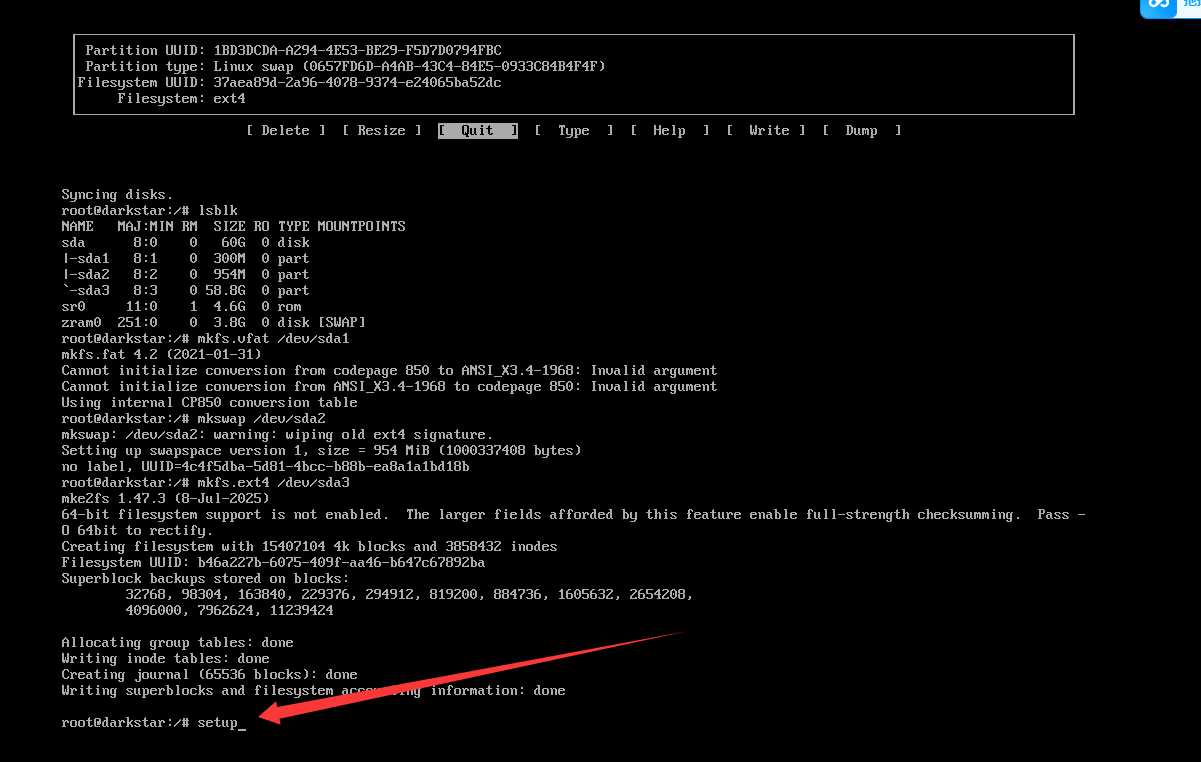Click the sr0 rom device row
Viewport: 1201px width, 762px height.
pos(181,306)
